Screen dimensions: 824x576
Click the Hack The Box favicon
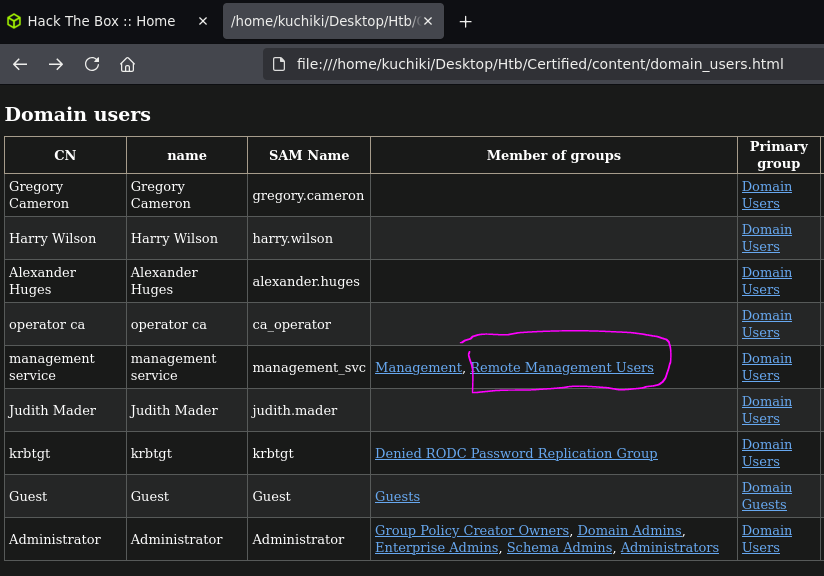pos(14,20)
